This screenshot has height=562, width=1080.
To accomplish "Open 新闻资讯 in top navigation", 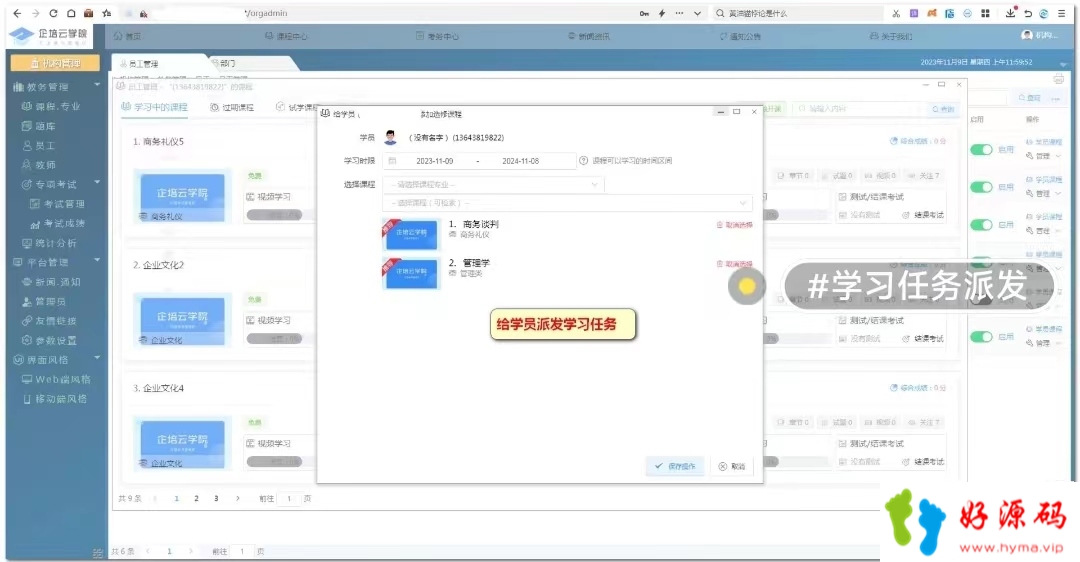I will tap(589, 36).
